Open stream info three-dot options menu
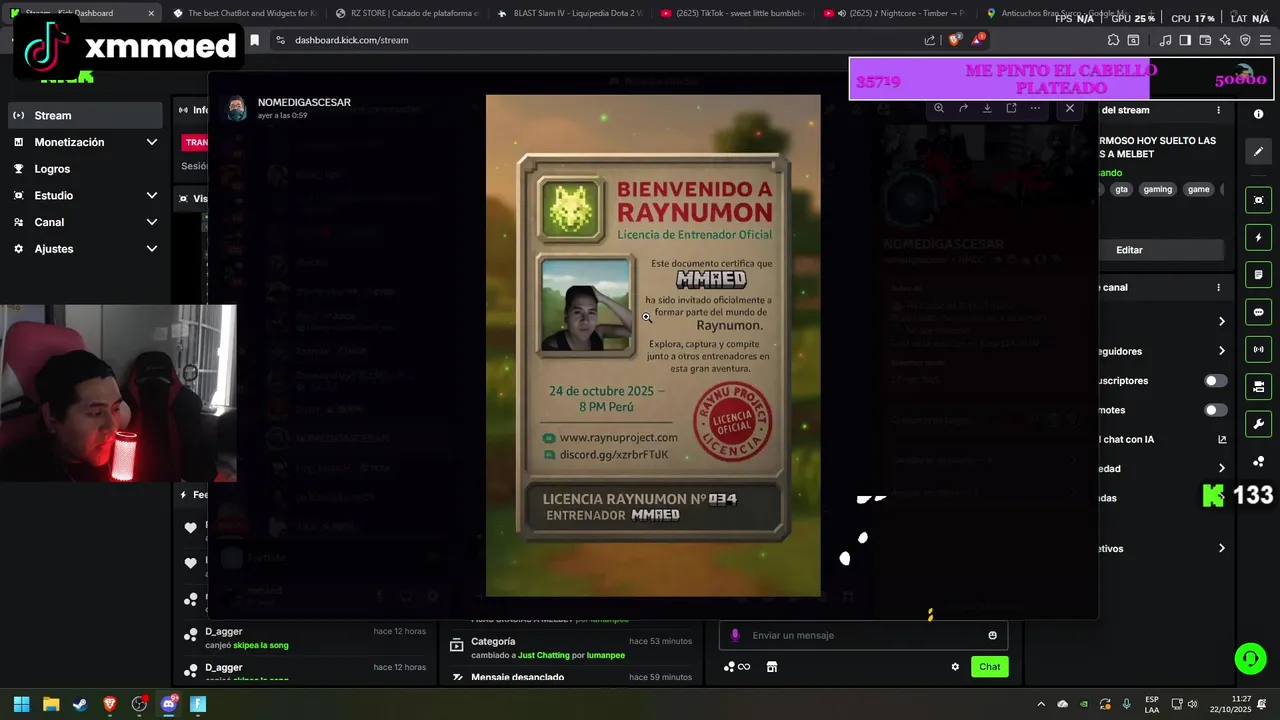The height and width of the screenshot is (720, 1280). (x=1218, y=110)
